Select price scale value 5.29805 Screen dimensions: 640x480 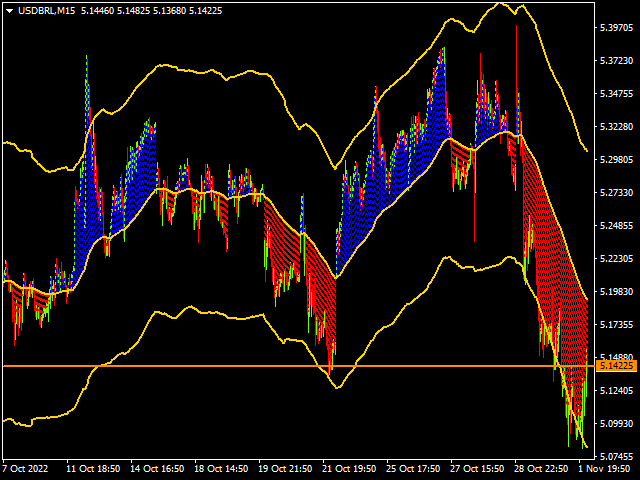tap(616, 160)
